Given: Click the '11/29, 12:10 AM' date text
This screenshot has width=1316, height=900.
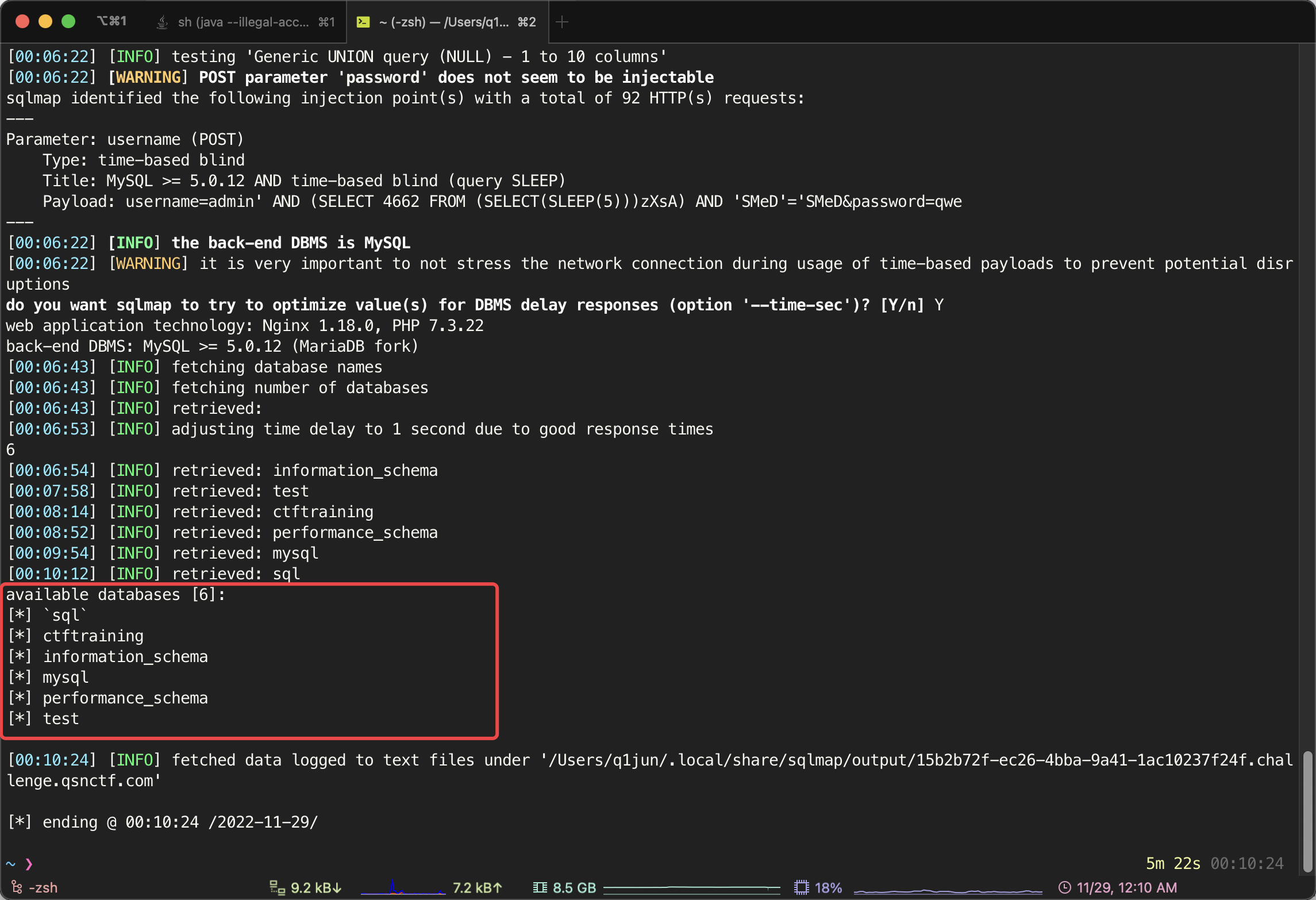Looking at the screenshot, I should (1127, 888).
